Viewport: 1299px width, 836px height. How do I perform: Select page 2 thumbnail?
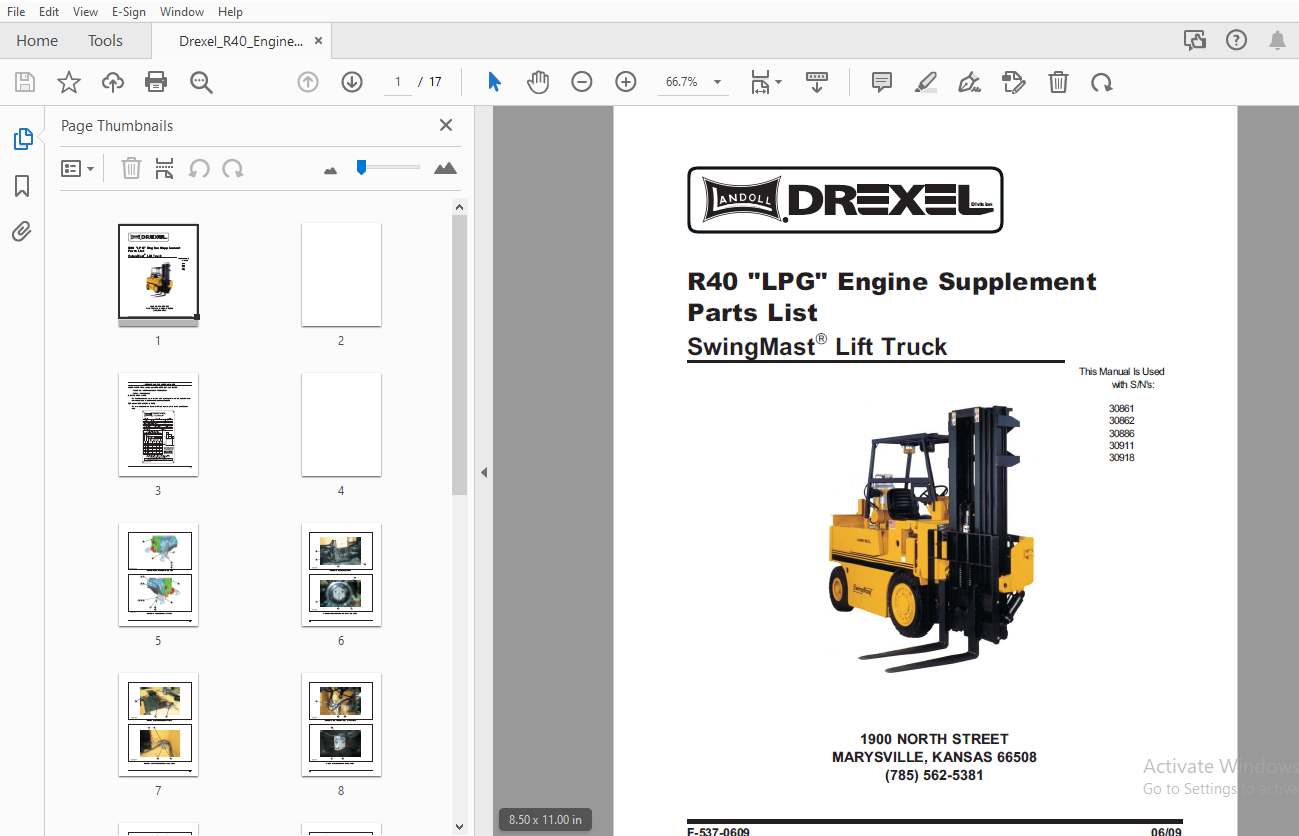click(x=341, y=275)
